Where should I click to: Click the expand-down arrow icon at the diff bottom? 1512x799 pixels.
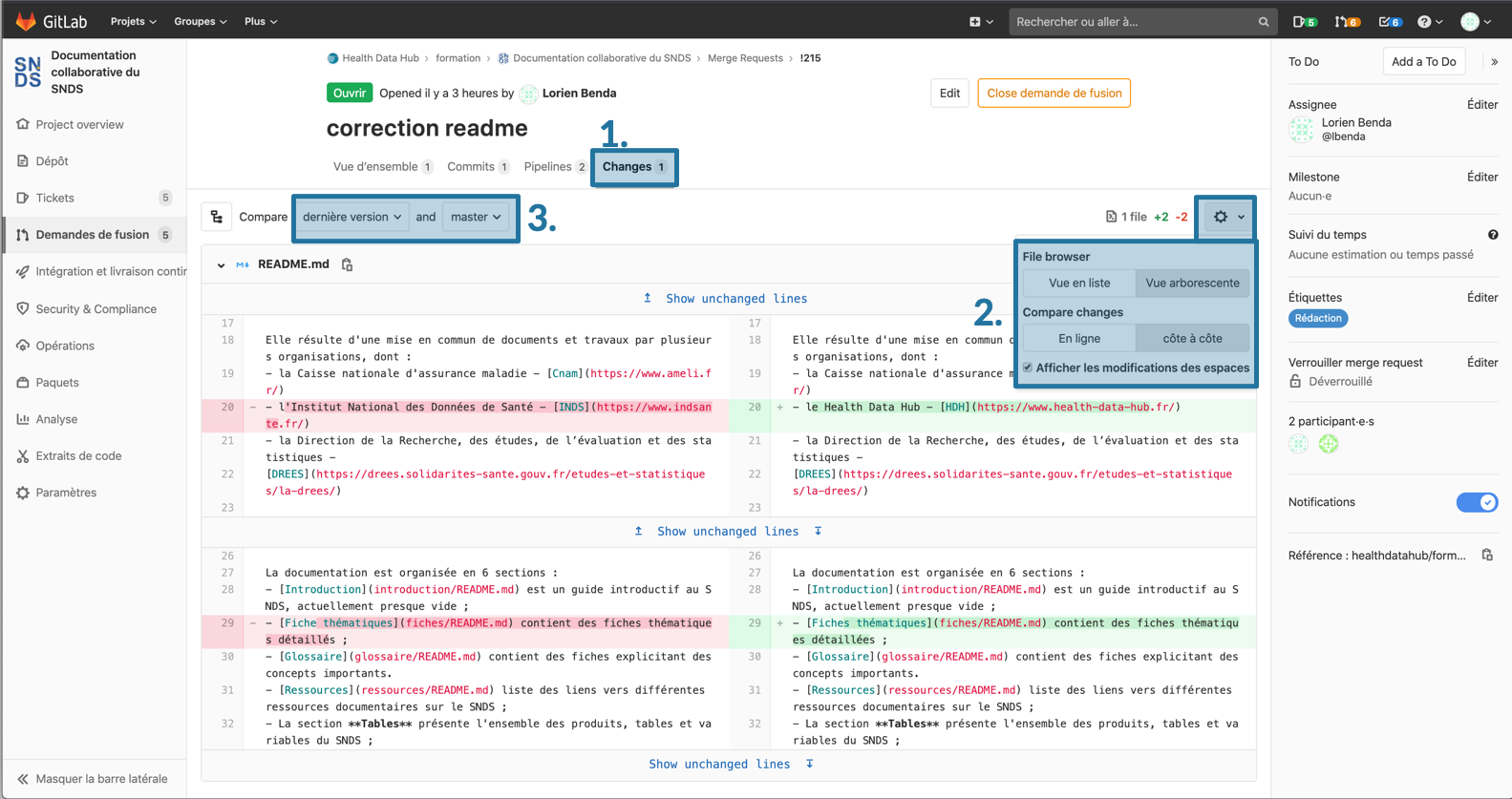click(x=810, y=764)
